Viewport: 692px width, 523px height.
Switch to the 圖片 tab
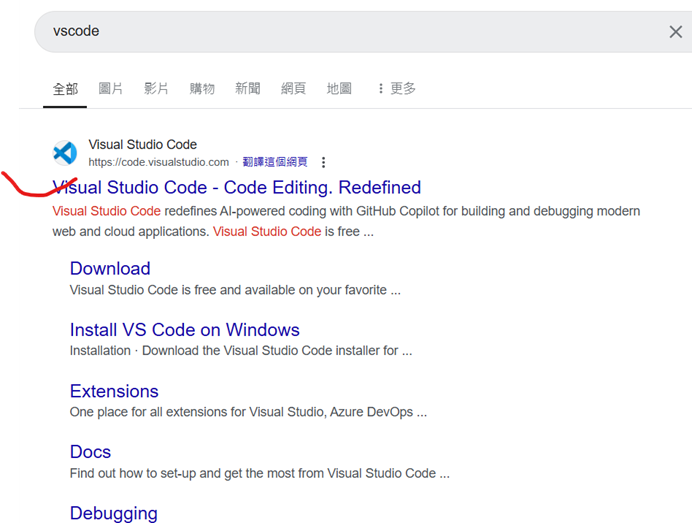110,88
